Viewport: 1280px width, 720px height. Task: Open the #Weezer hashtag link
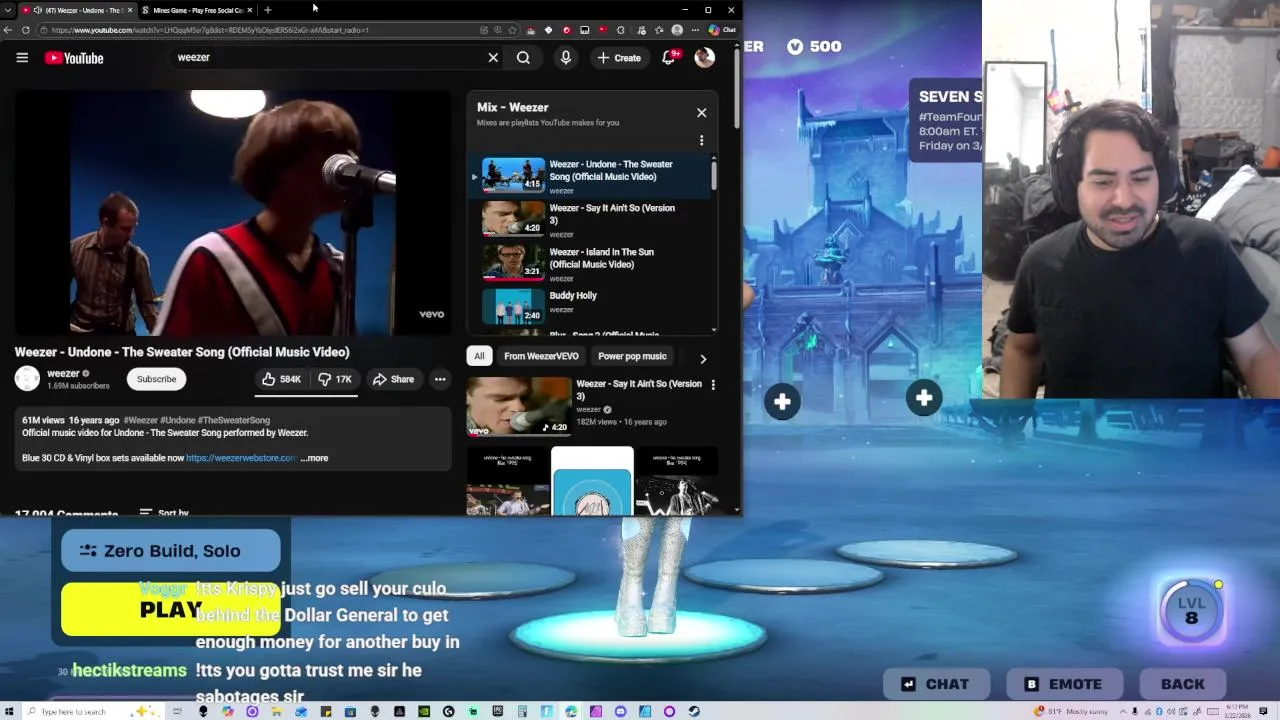click(140, 420)
